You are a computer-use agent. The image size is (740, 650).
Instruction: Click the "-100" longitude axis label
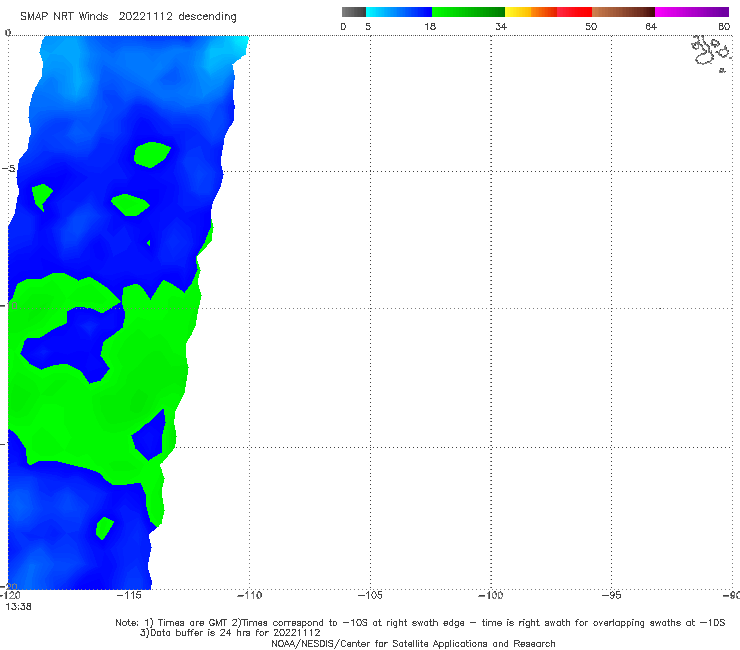[491, 596]
